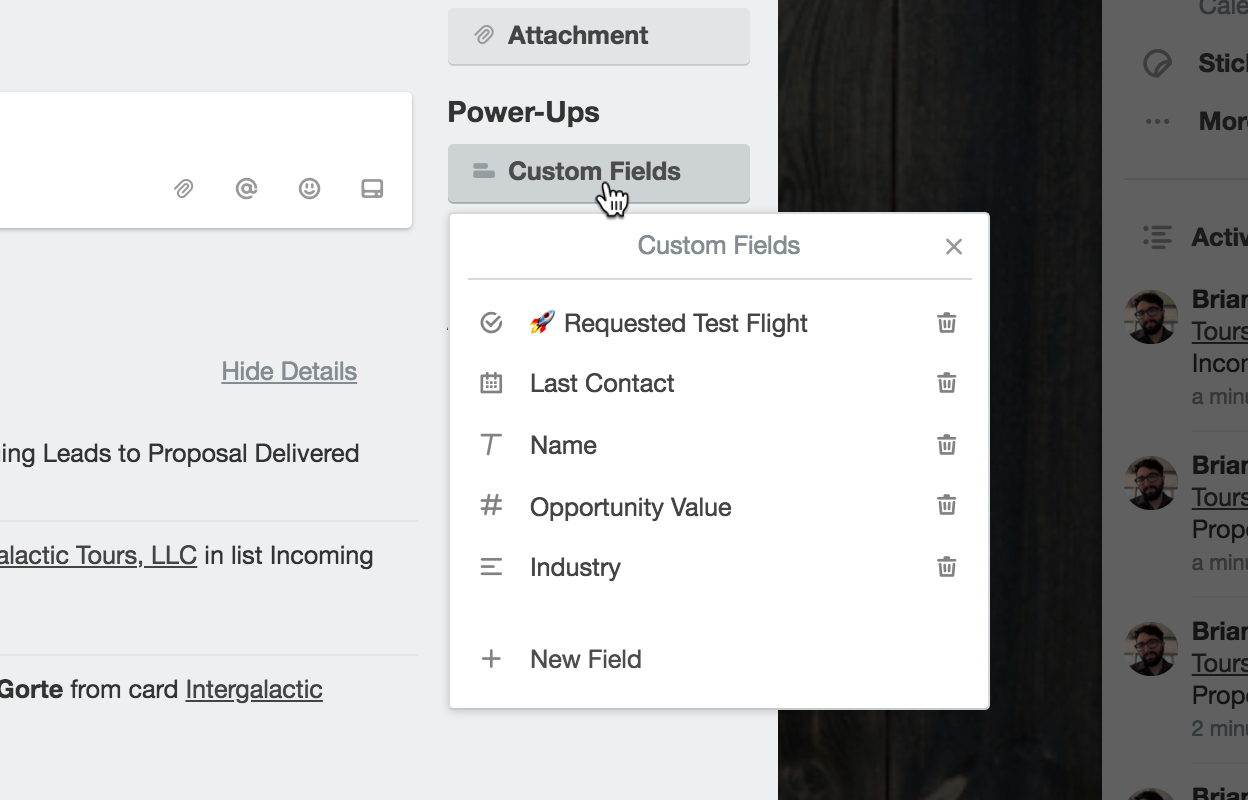Viewport: 1248px width, 800px height.
Task: Select the Last Contact date field
Action: click(602, 383)
